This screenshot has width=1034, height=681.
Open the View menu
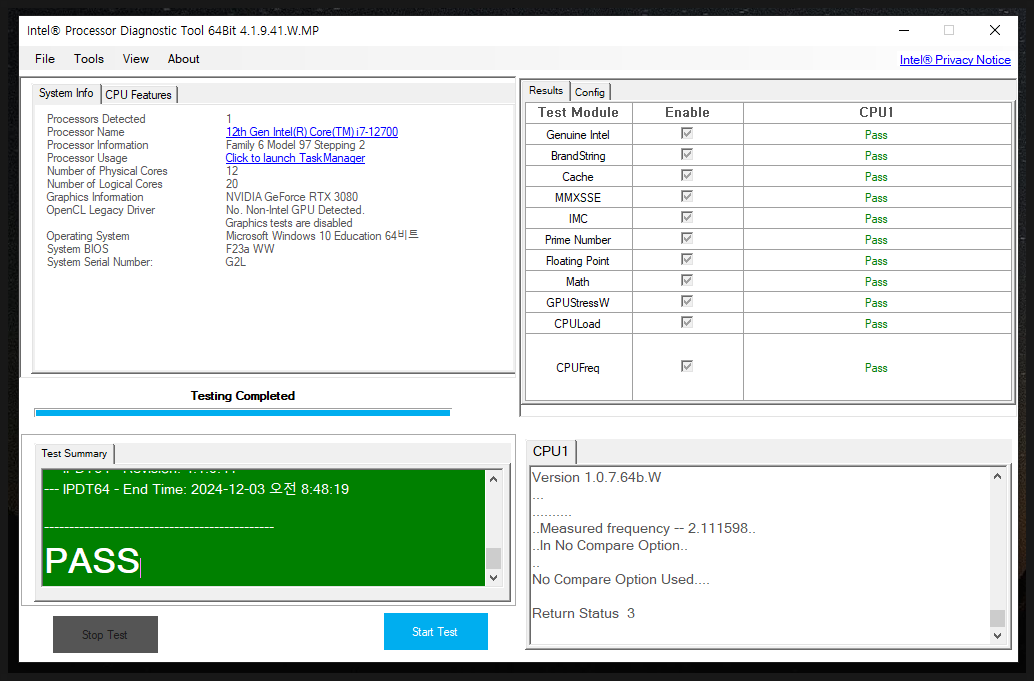point(135,59)
